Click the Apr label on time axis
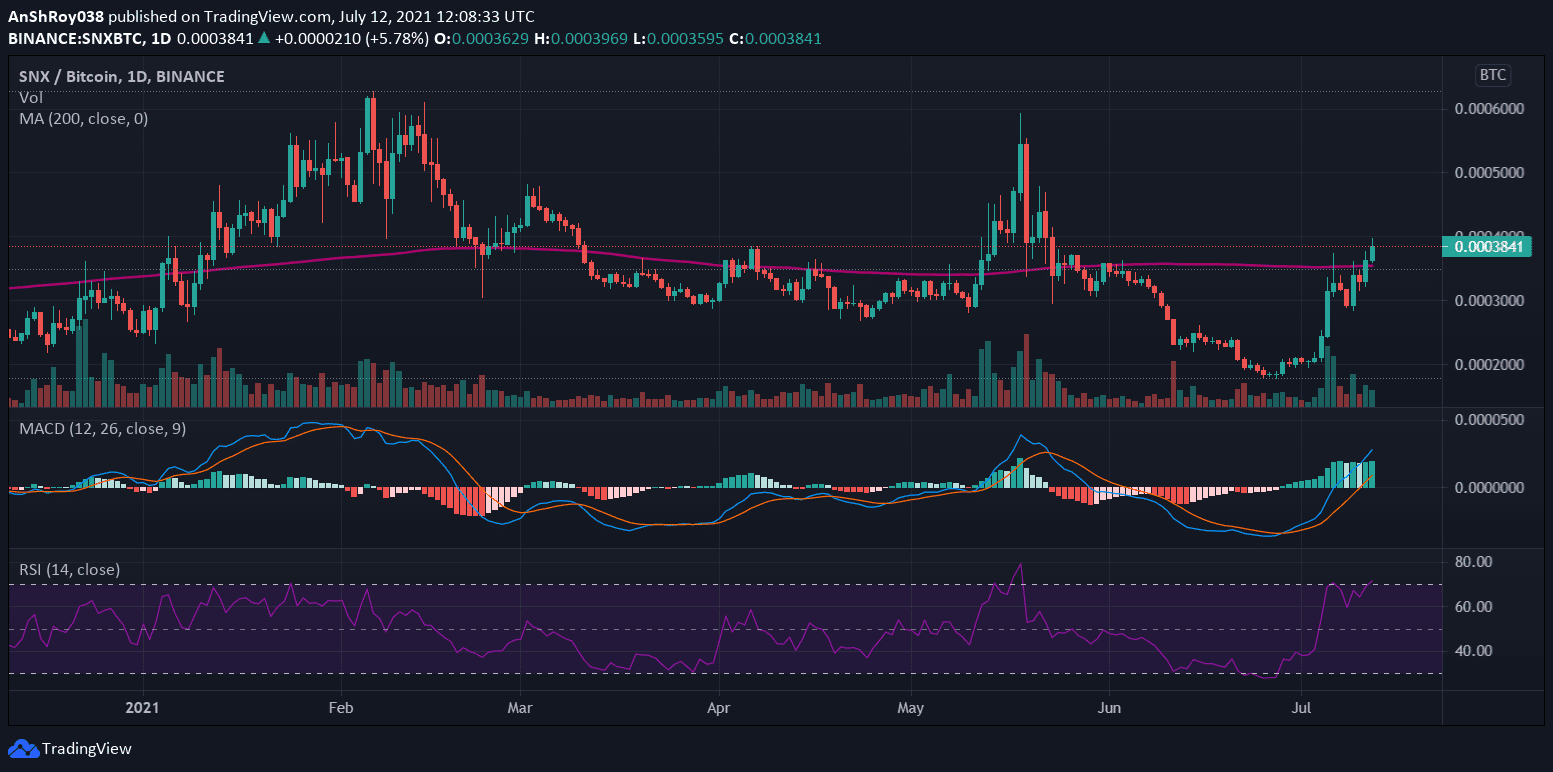This screenshot has height=772, width=1553. pos(718,709)
